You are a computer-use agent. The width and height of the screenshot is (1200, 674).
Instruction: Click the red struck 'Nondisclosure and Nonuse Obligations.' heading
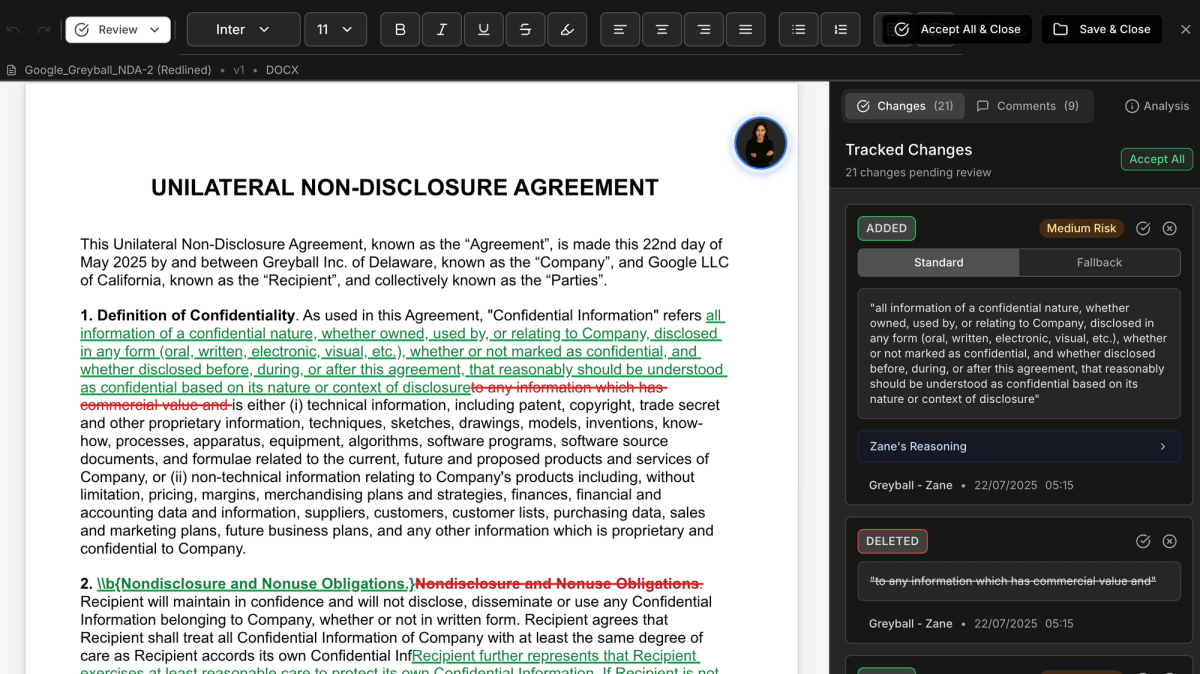(559, 584)
